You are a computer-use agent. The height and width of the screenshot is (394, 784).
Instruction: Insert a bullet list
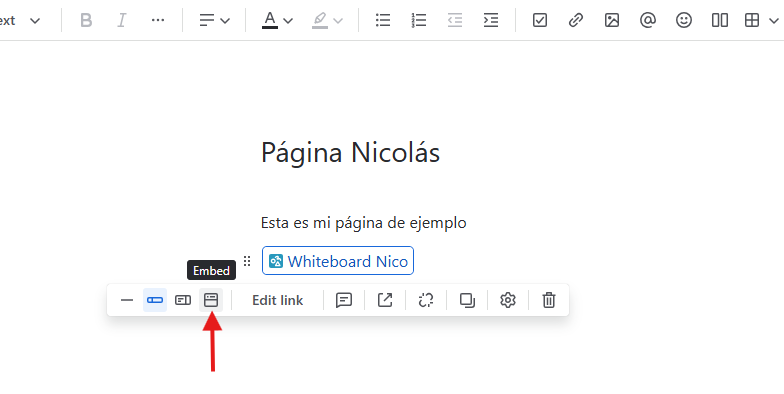point(383,20)
